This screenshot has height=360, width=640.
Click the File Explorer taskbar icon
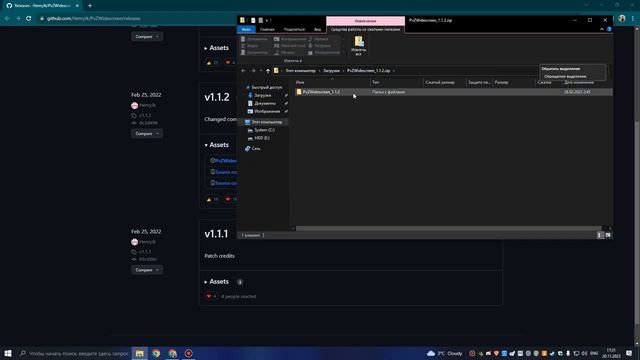(140, 353)
